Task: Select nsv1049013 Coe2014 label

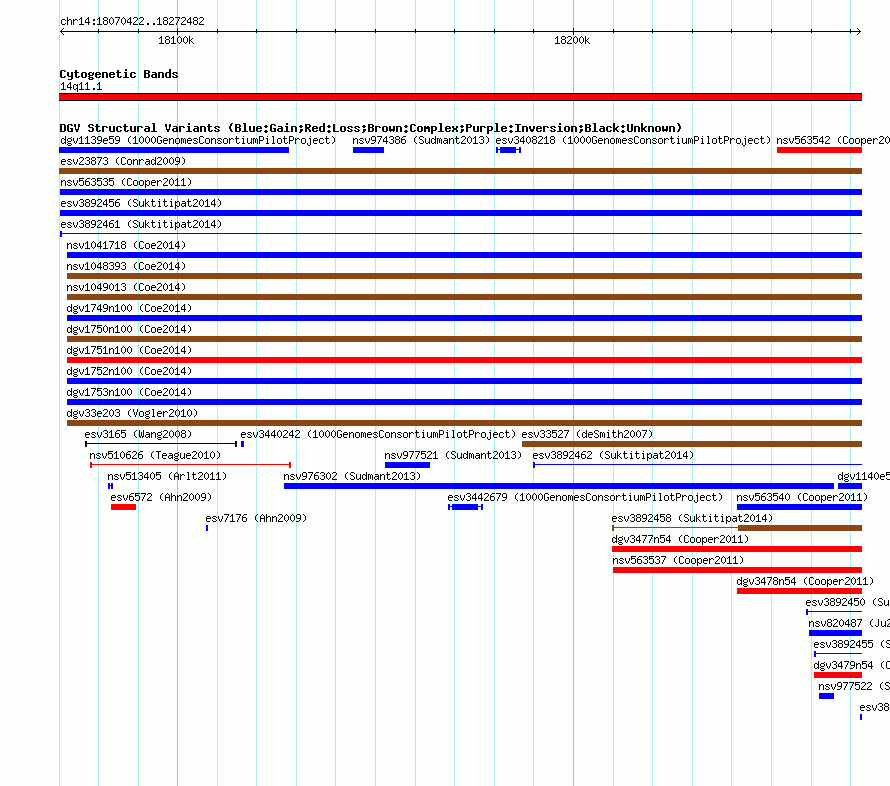Action: [x=126, y=287]
